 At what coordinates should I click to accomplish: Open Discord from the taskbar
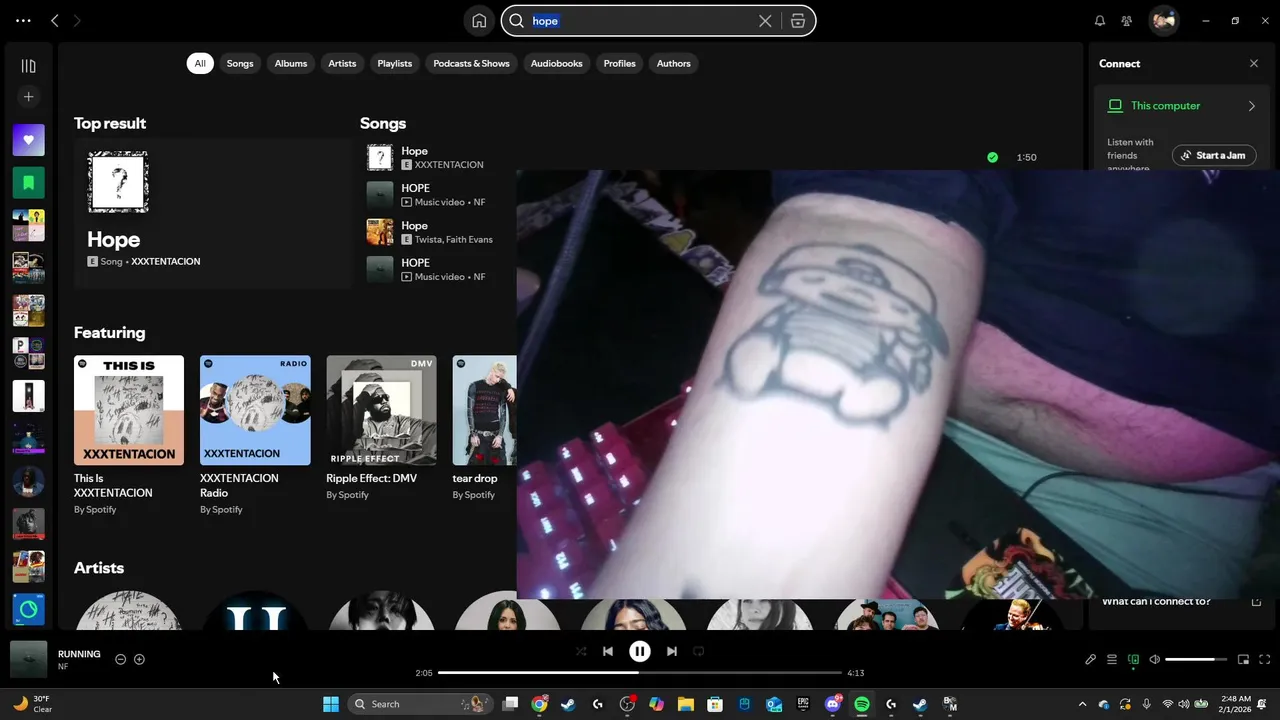833,704
